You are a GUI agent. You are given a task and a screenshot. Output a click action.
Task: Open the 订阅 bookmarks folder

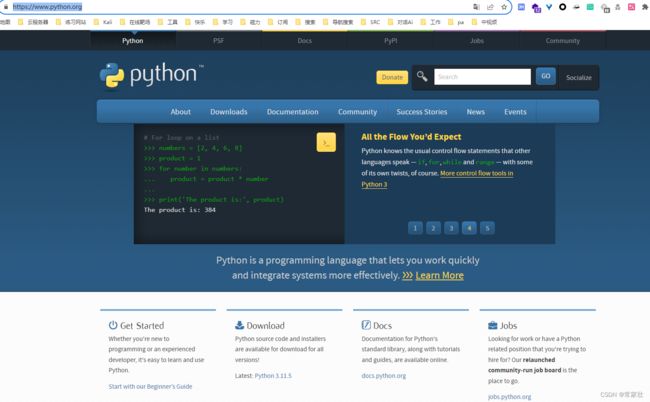click(278, 22)
